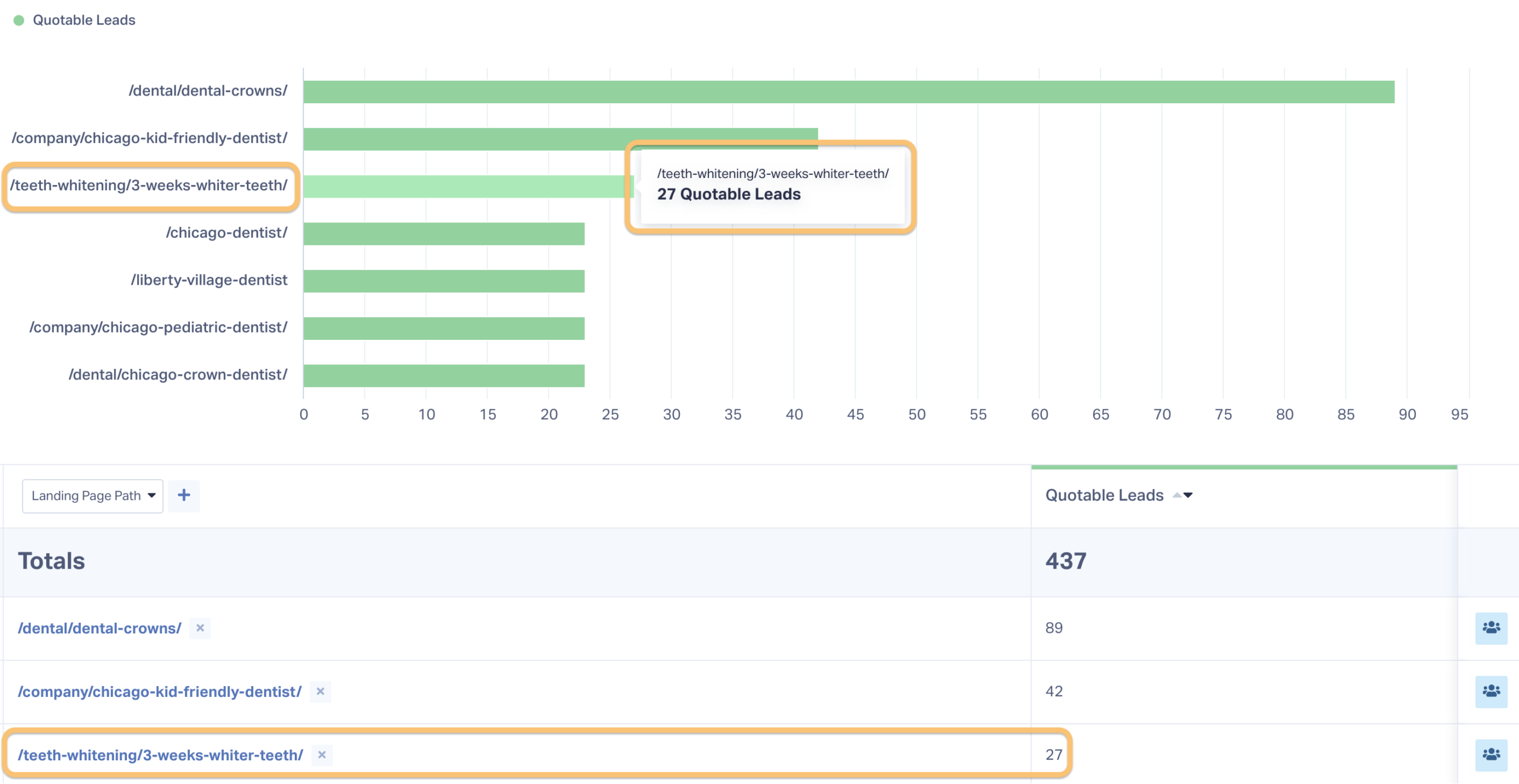Screen dimensions: 1519x784
Task: Click the Totals value 437
Action: [x=1066, y=561]
